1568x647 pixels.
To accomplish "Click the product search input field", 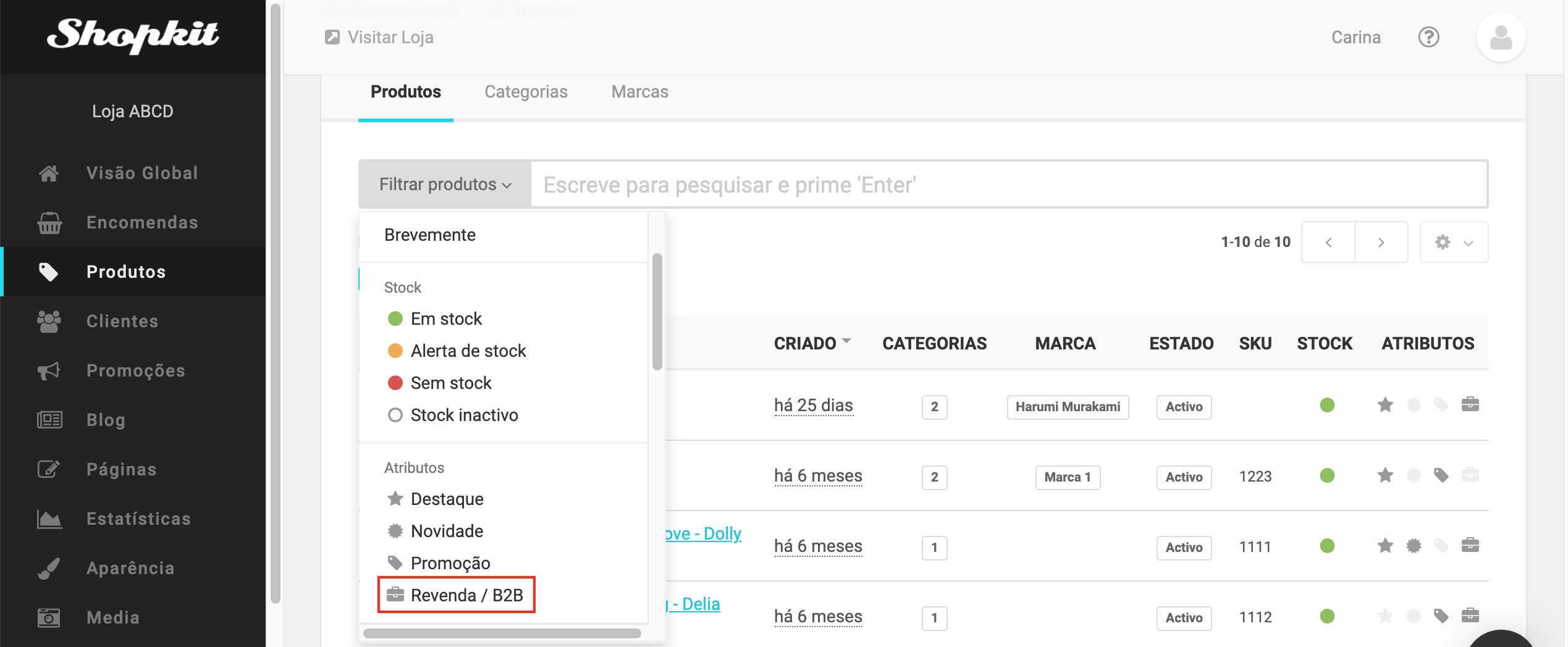I will tap(1007, 185).
